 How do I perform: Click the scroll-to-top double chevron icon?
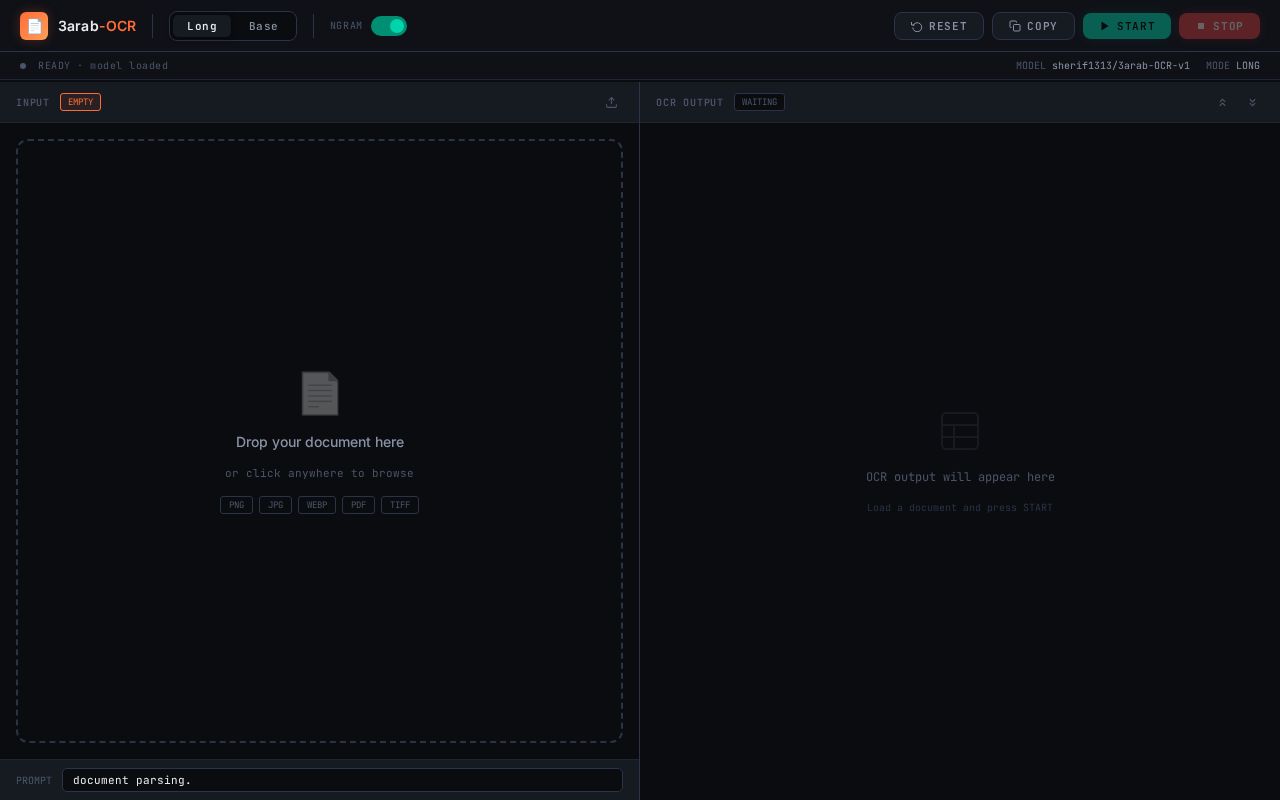[1222, 102]
